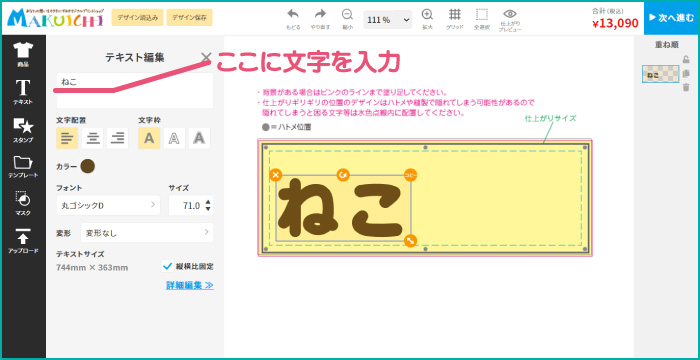
Task: Align text left
Action: (x=67, y=138)
